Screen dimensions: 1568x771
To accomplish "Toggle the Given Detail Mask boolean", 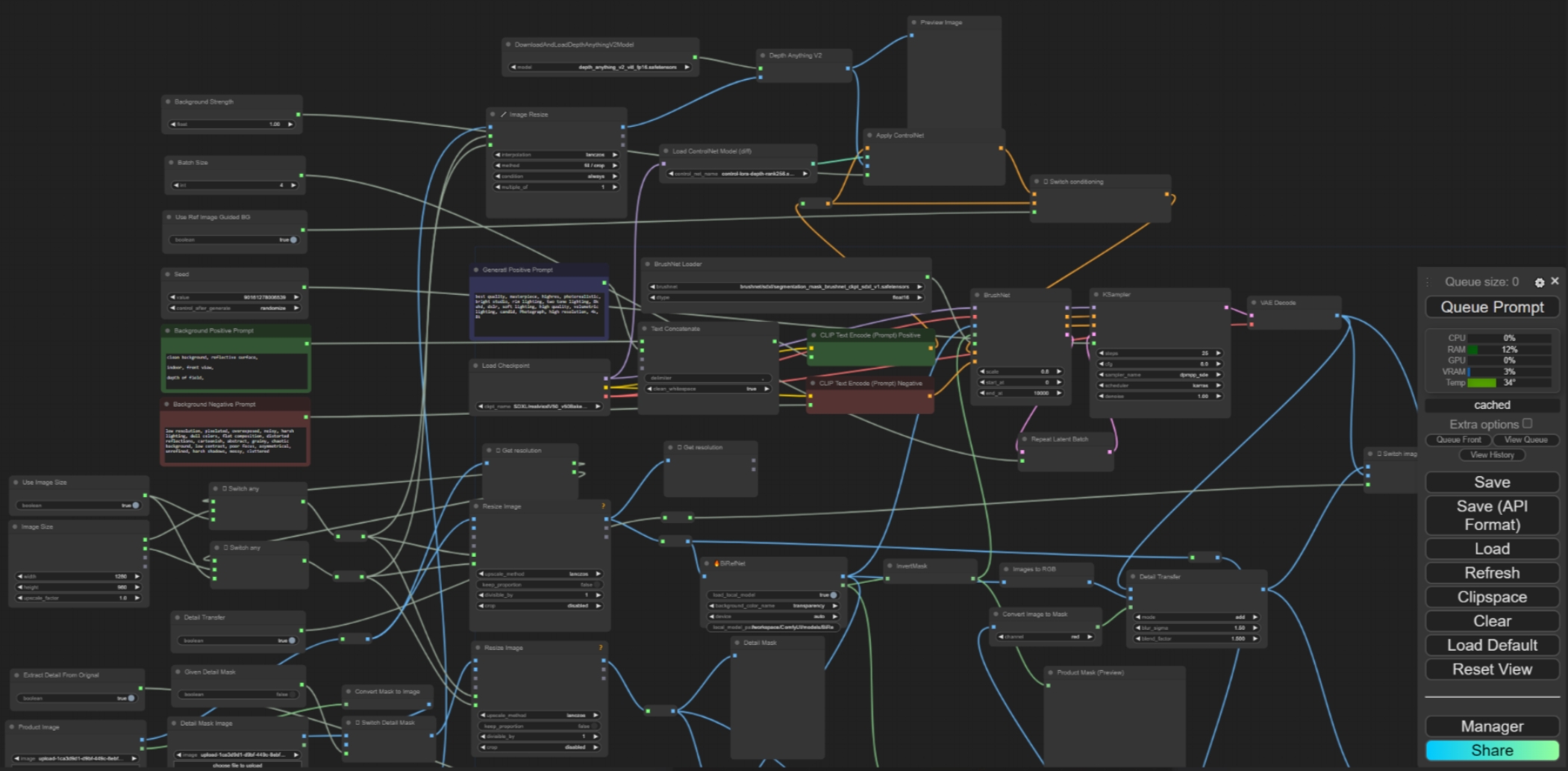I will [x=292, y=694].
